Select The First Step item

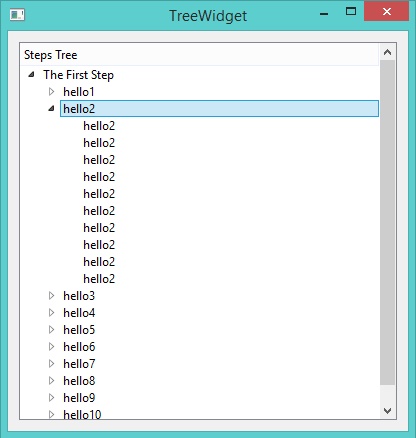78,75
